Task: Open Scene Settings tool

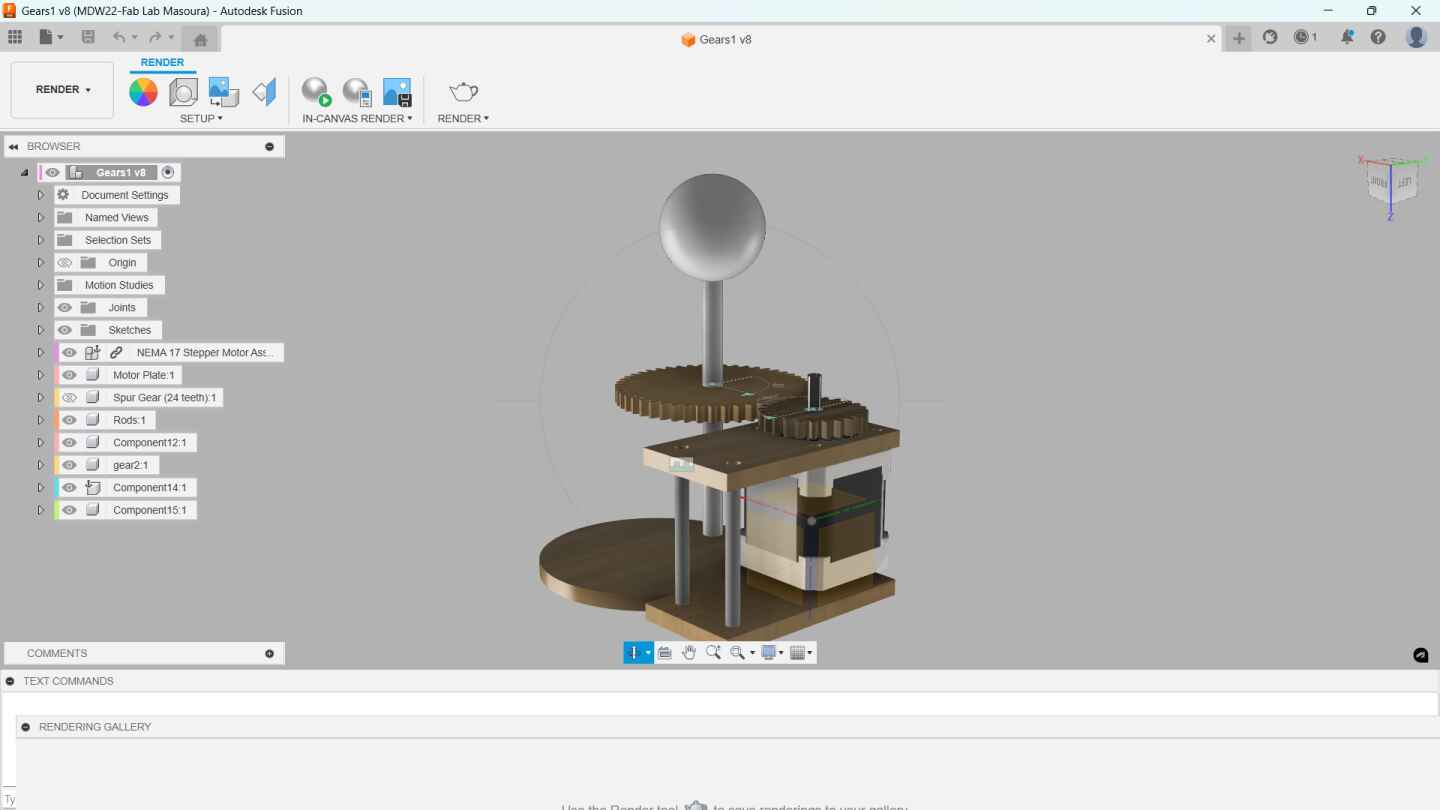Action: coord(183,92)
